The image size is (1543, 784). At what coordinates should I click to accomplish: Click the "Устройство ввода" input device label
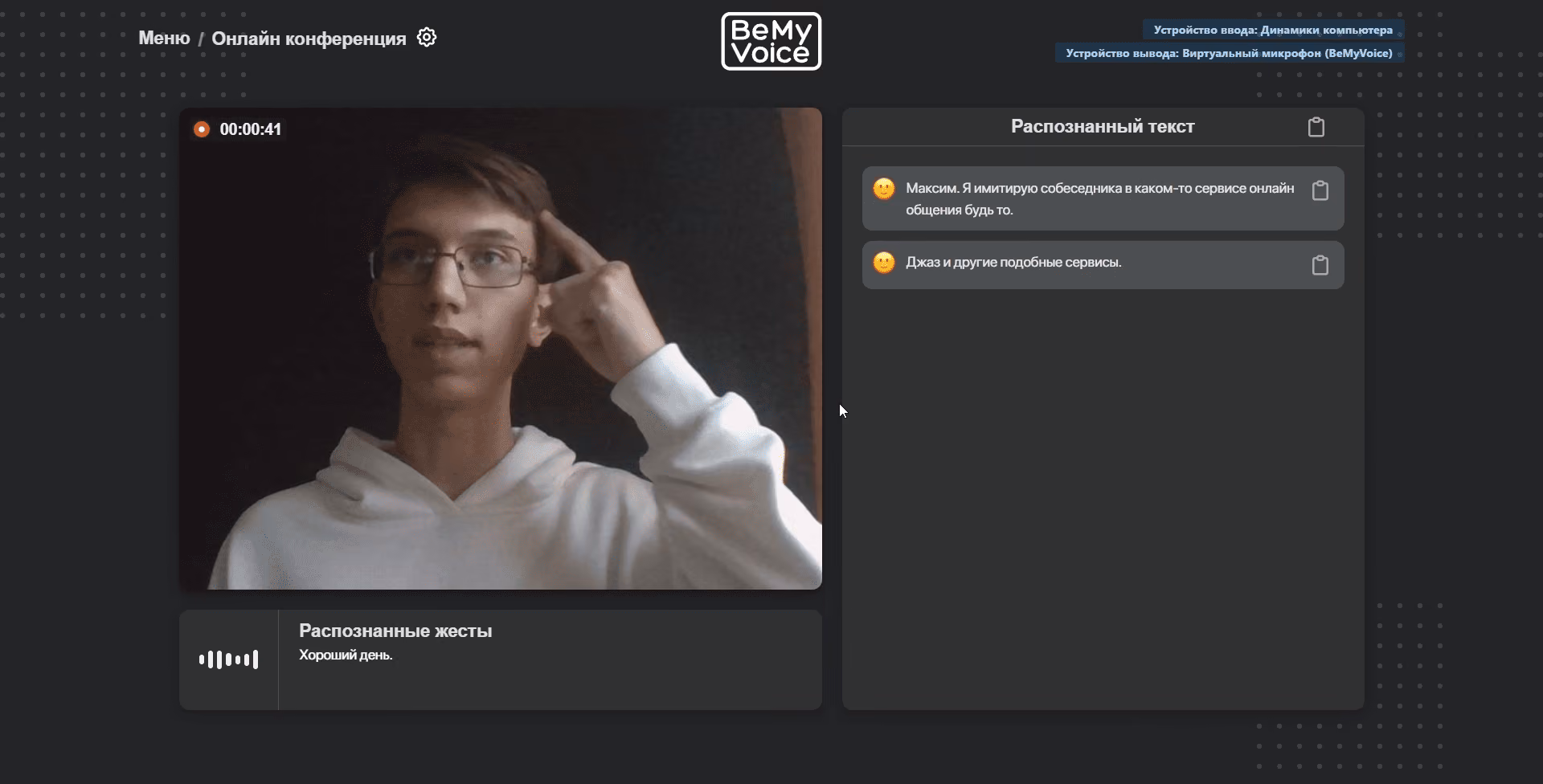pyautogui.click(x=1273, y=30)
